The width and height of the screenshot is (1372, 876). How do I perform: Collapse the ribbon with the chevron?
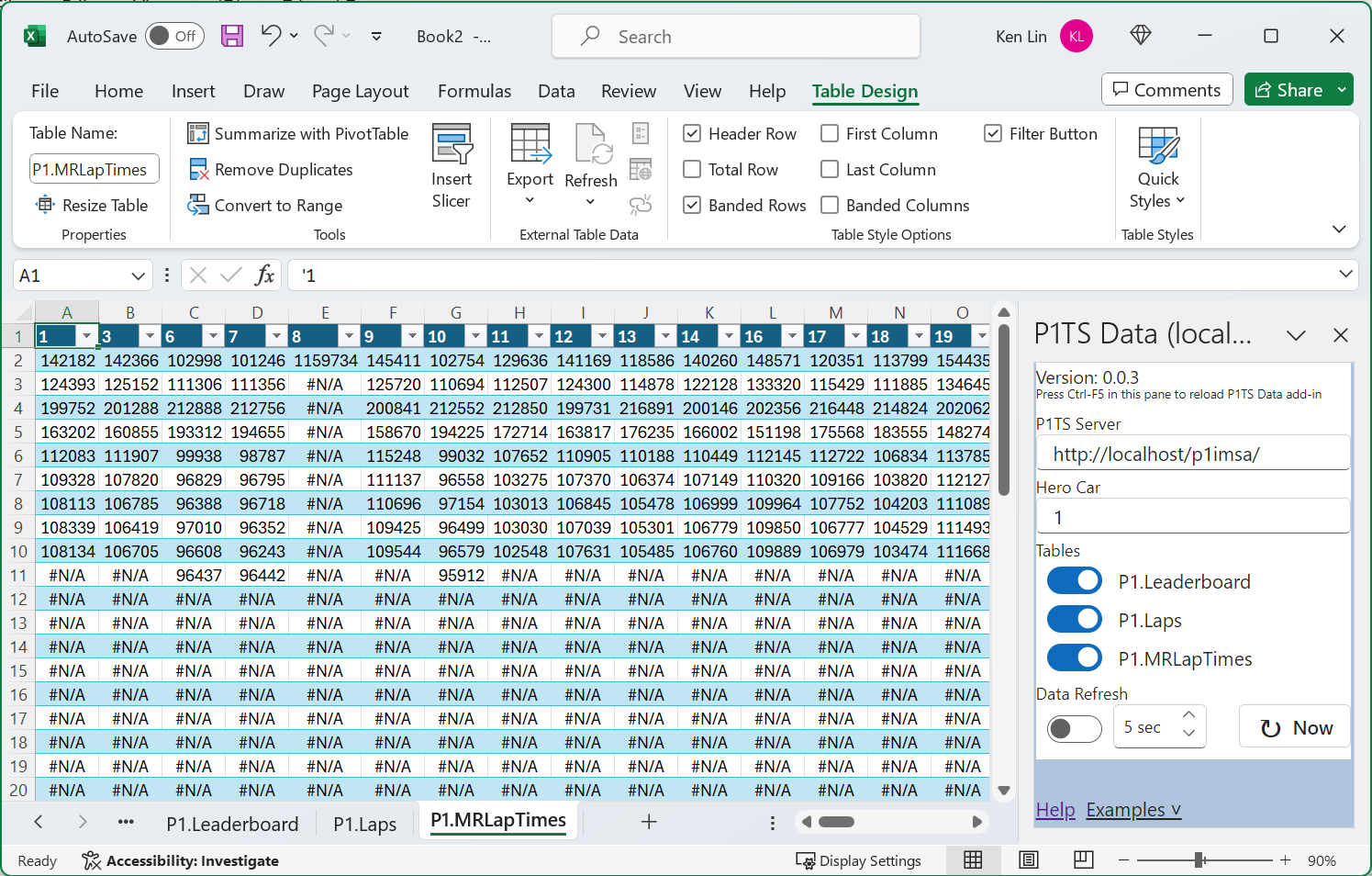pos(1339,229)
